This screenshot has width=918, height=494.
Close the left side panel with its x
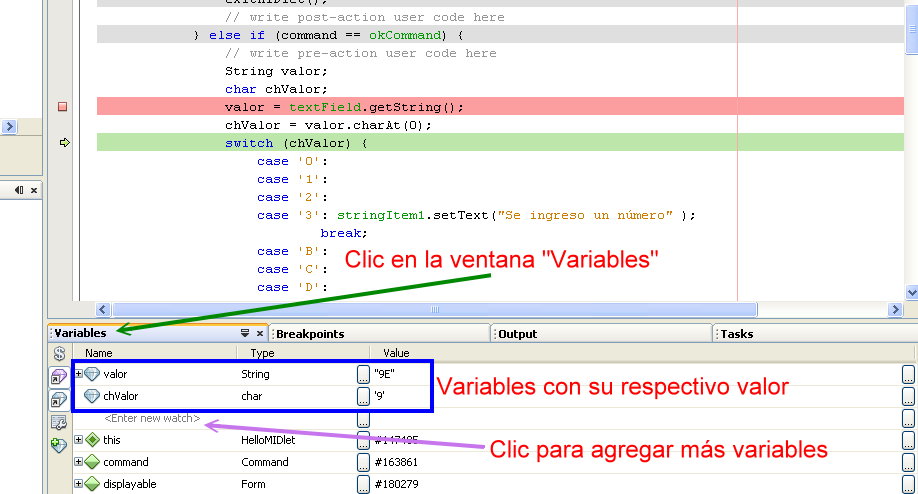[x=34, y=190]
